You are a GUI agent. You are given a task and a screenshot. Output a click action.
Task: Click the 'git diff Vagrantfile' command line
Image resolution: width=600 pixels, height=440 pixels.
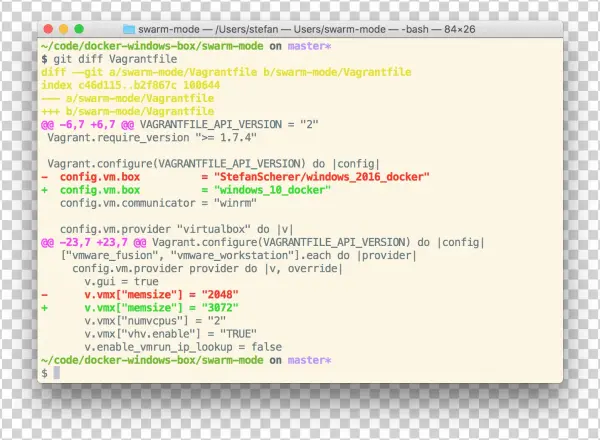tap(109, 59)
